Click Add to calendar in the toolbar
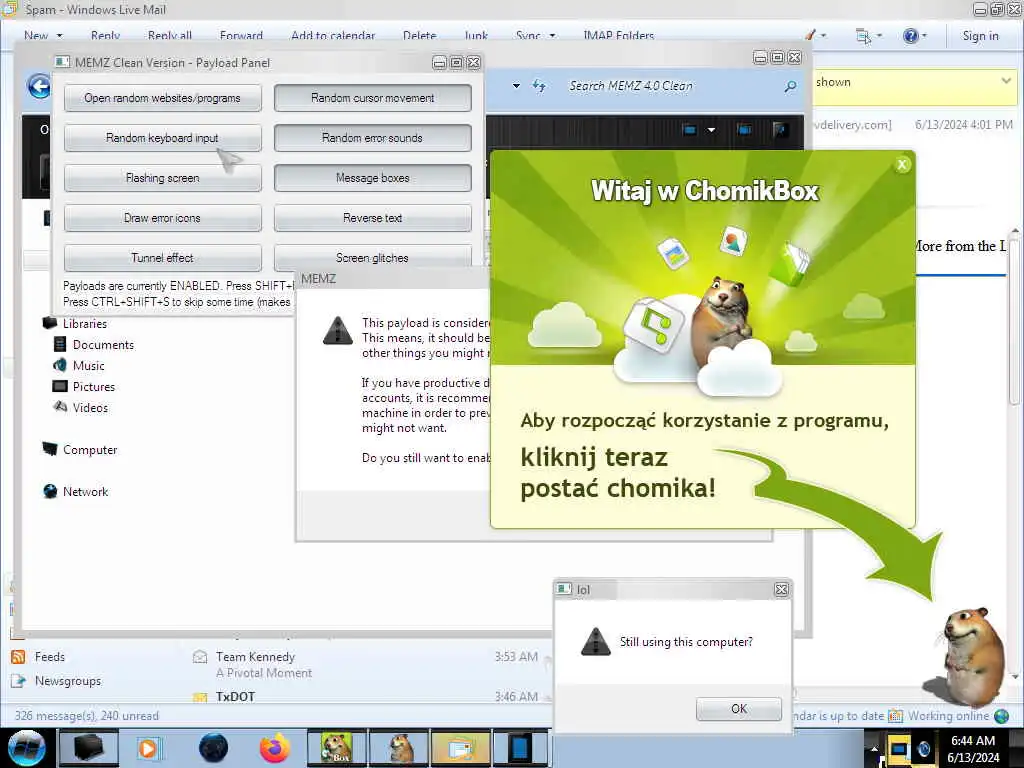The image size is (1024, 768). coord(333,35)
